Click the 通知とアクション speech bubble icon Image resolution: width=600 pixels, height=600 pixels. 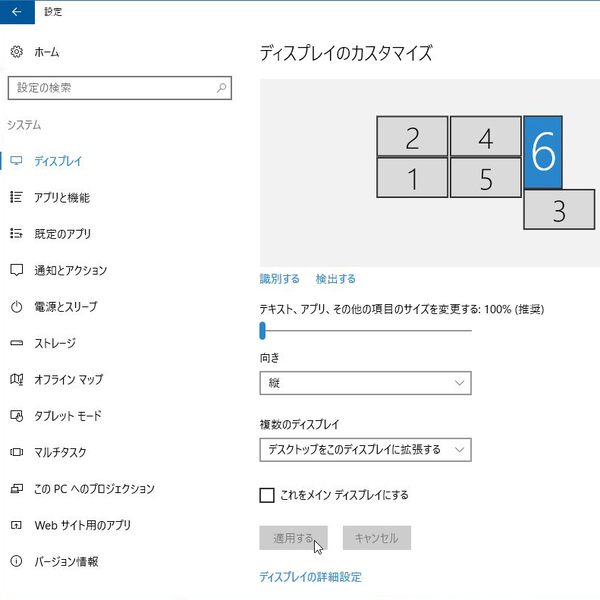pyautogui.click(x=16, y=270)
